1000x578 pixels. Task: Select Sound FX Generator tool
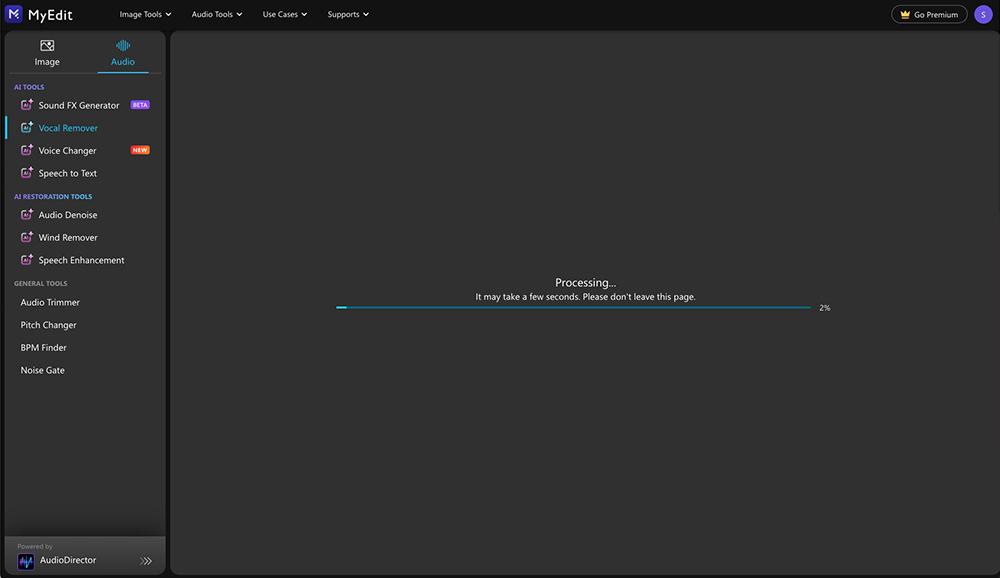click(79, 105)
